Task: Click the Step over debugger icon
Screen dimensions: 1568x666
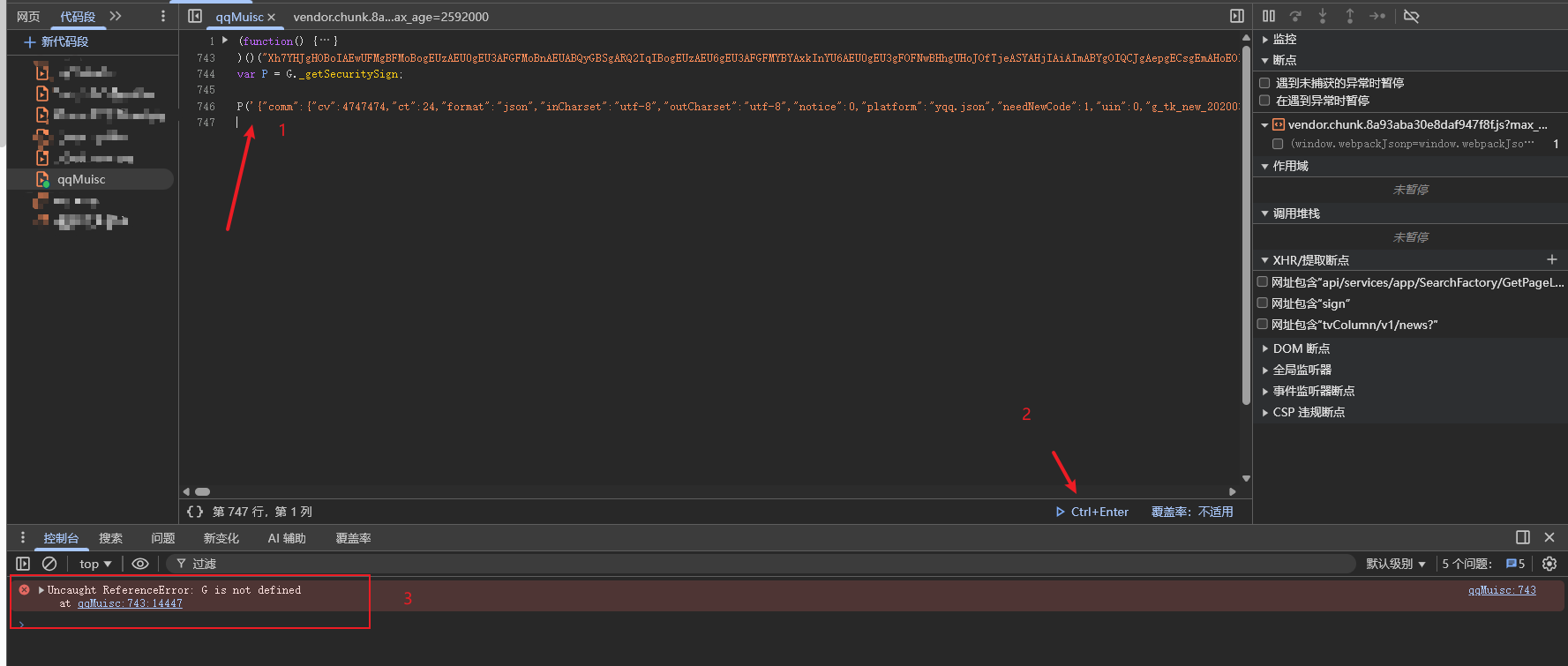Action: pyautogui.click(x=1295, y=16)
